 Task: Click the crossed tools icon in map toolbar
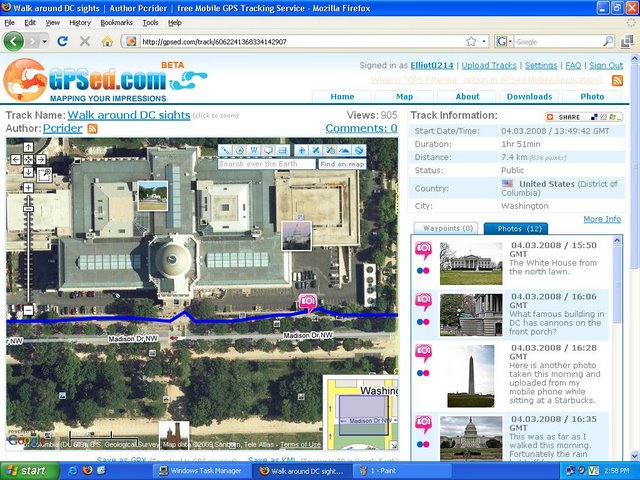point(316,151)
